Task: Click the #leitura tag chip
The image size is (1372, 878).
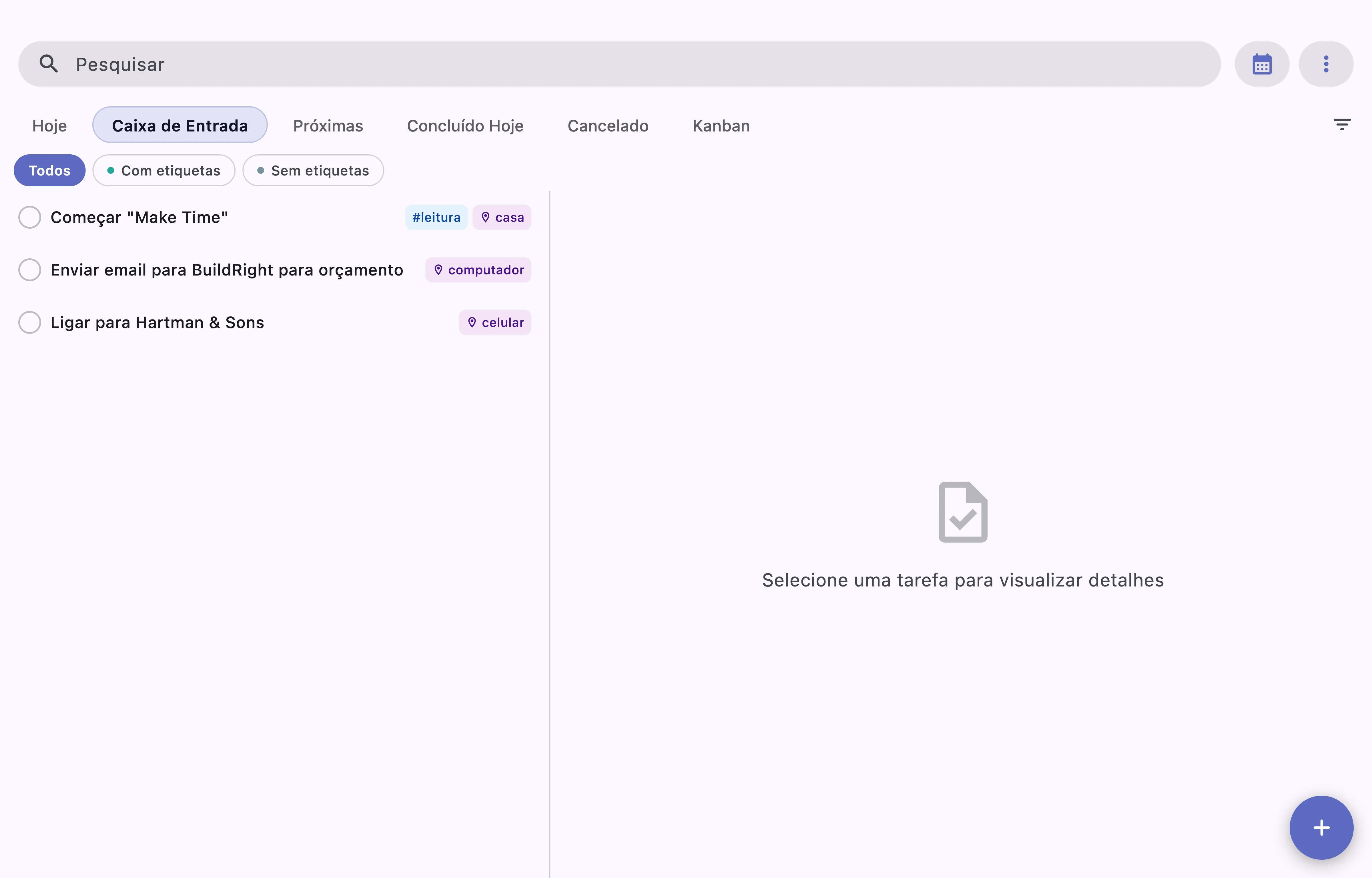Action: click(x=436, y=217)
